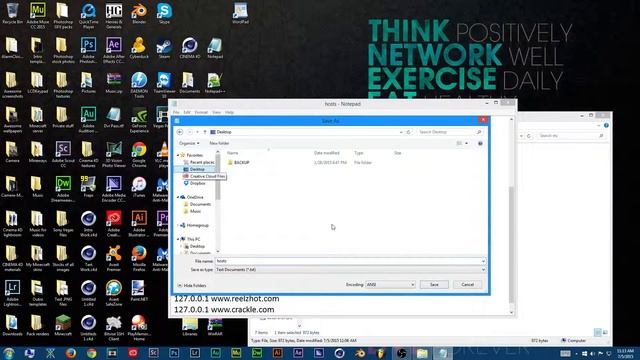This screenshot has width=640, height=360.
Task: Expand the File name history dropdown arrow
Action: (483, 261)
